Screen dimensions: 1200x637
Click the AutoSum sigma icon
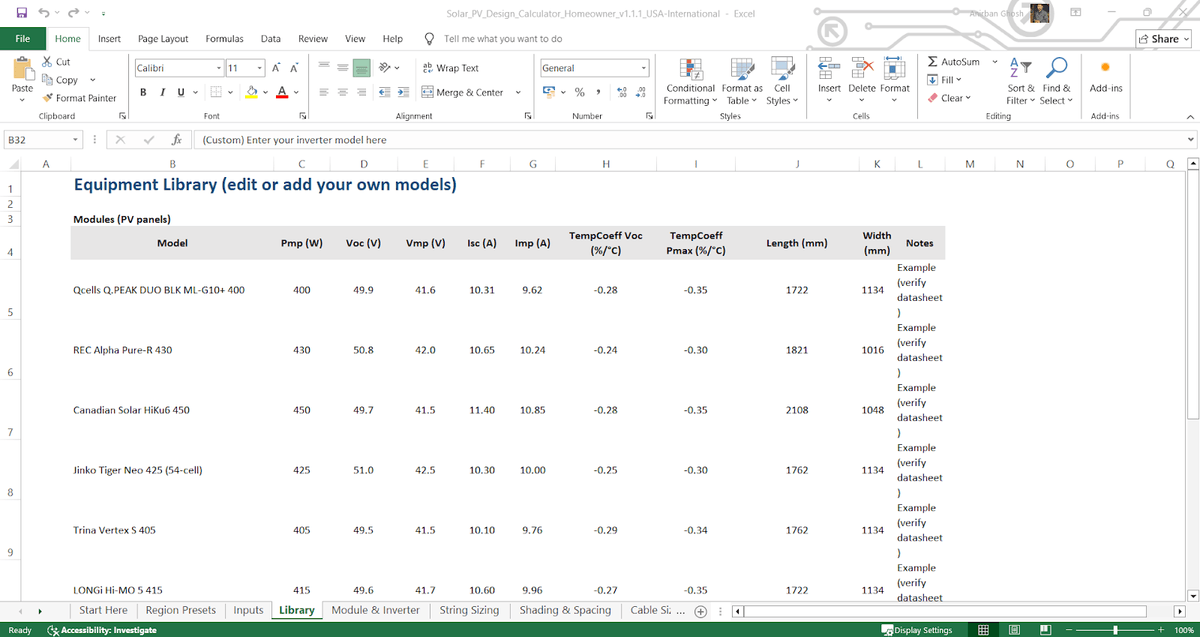(x=933, y=62)
